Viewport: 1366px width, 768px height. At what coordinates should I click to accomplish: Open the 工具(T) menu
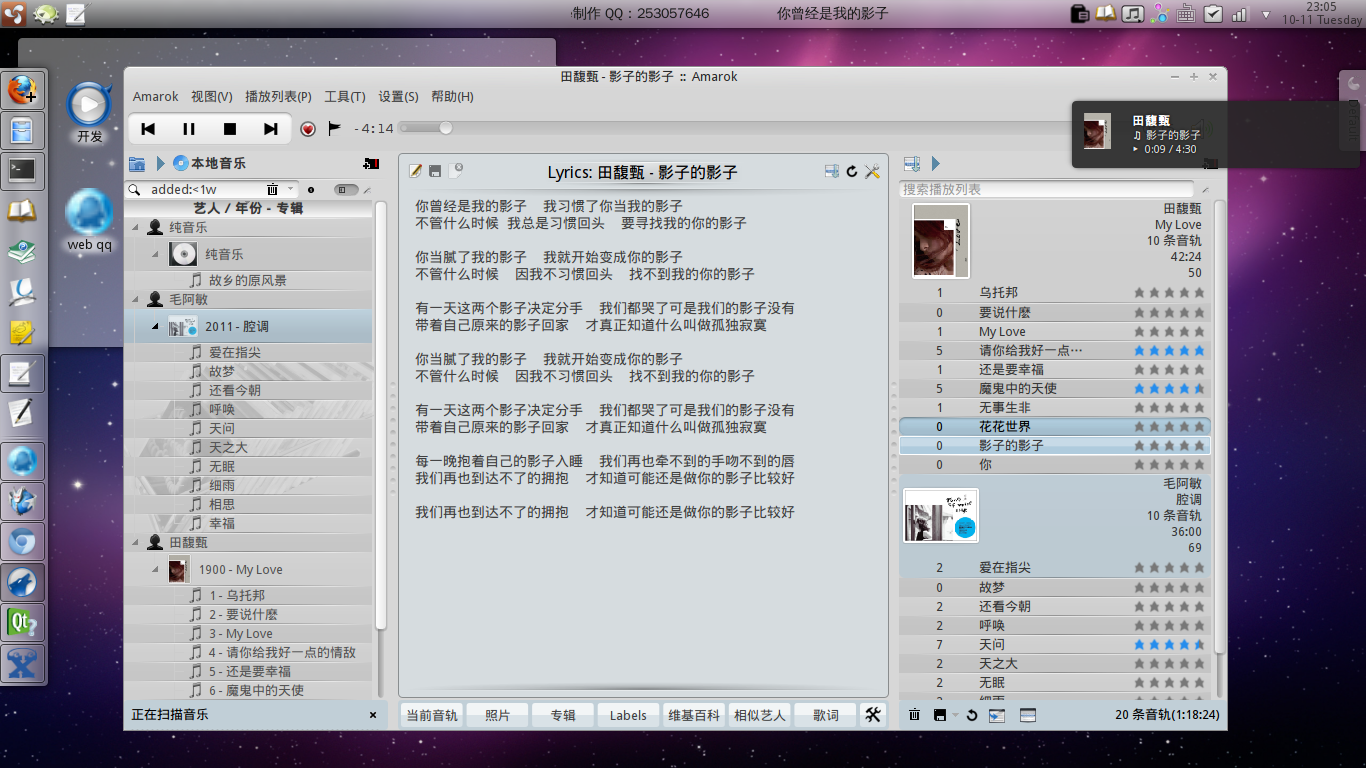(345, 97)
